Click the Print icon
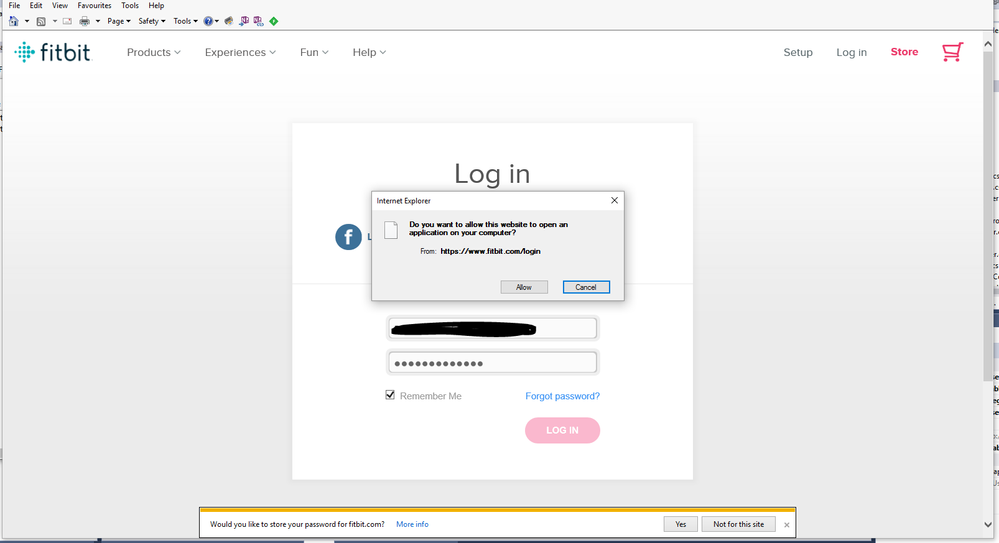This screenshot has width=999, height=543. point(84,21)
